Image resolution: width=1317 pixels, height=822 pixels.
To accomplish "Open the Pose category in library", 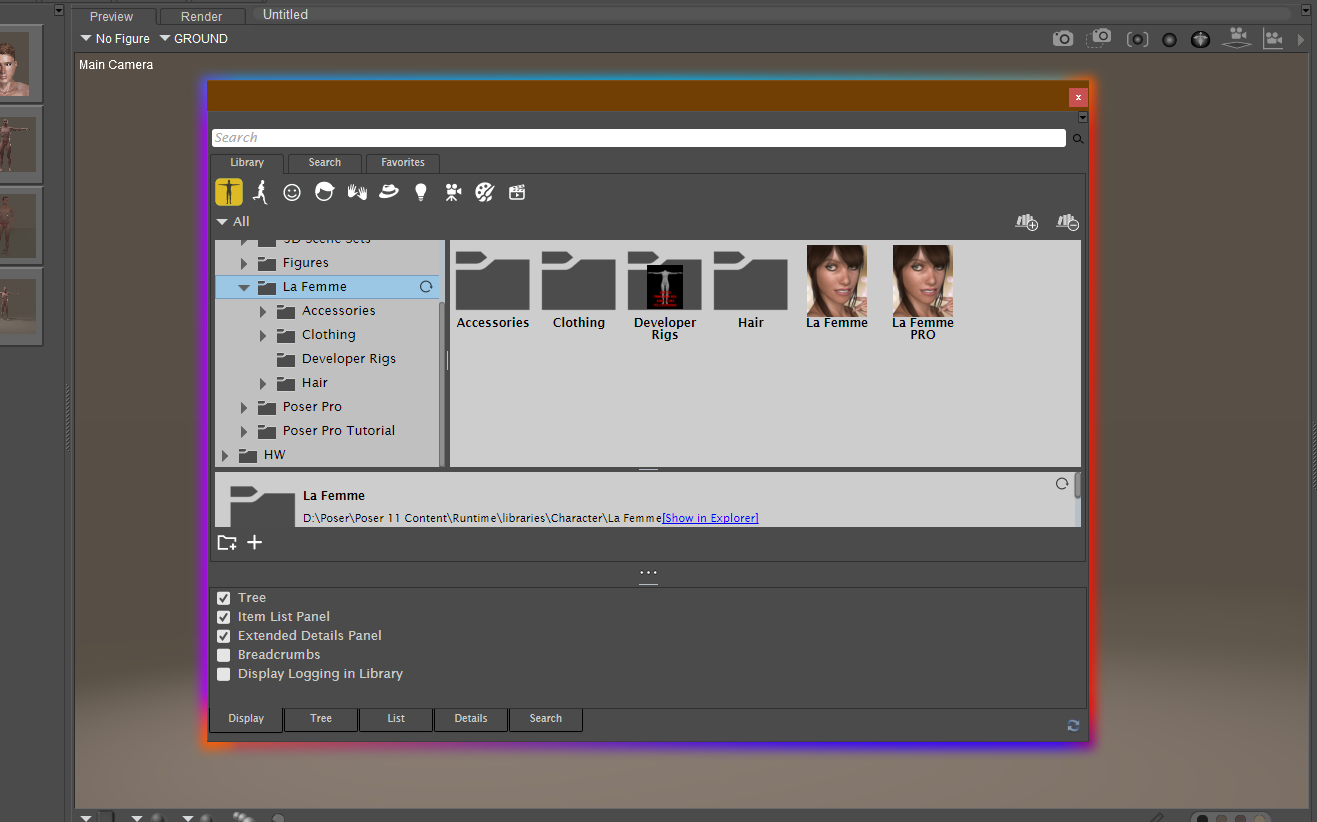I will (x=261, y=192).
